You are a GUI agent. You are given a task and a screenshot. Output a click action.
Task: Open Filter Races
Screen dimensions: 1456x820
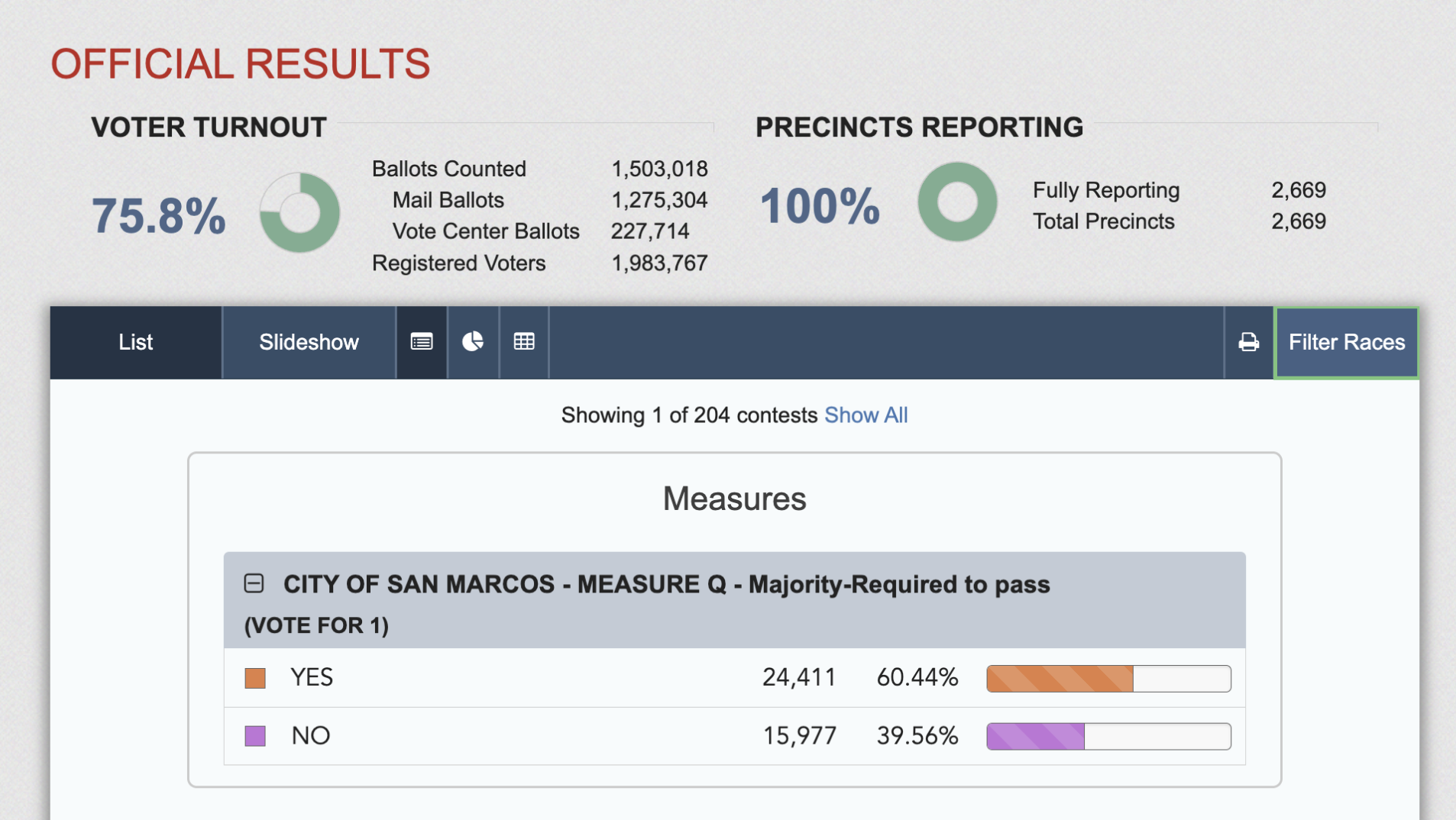tap(1347, 342)
